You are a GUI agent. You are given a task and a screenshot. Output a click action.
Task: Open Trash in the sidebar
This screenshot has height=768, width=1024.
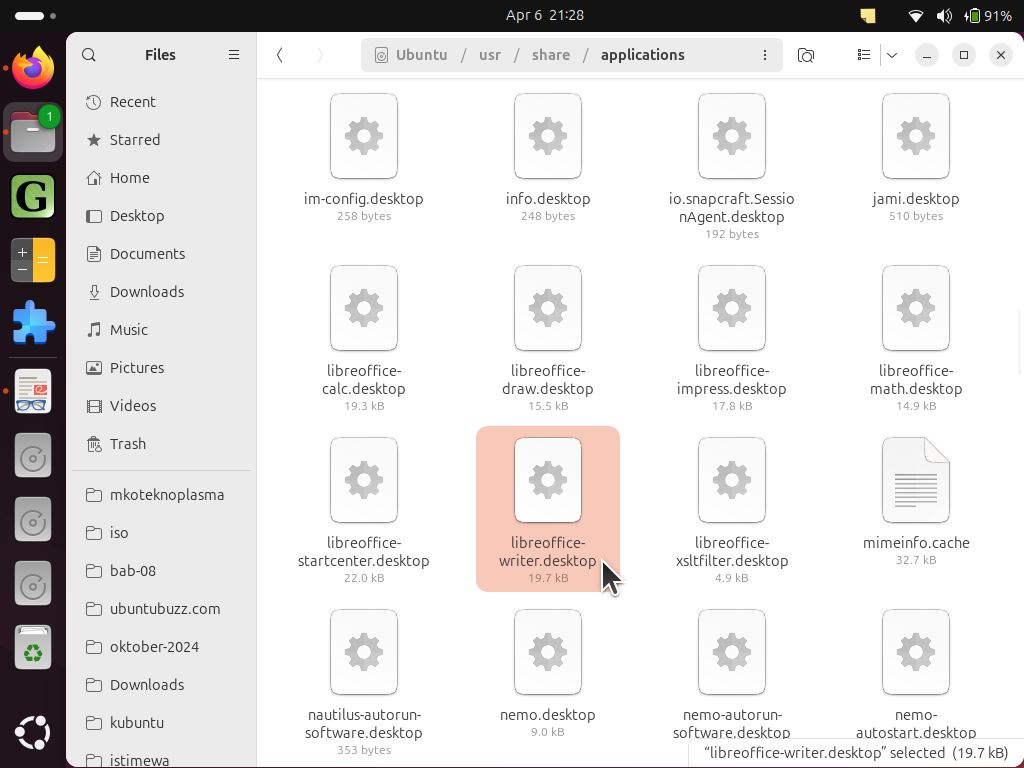point(161,443)
